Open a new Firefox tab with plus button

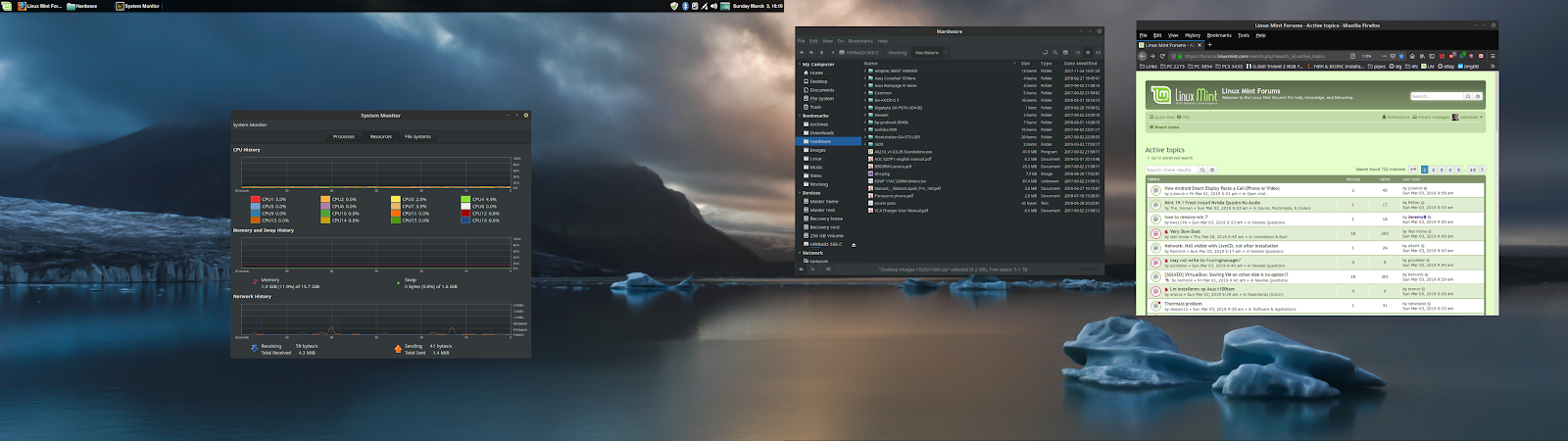[1209, 44]
